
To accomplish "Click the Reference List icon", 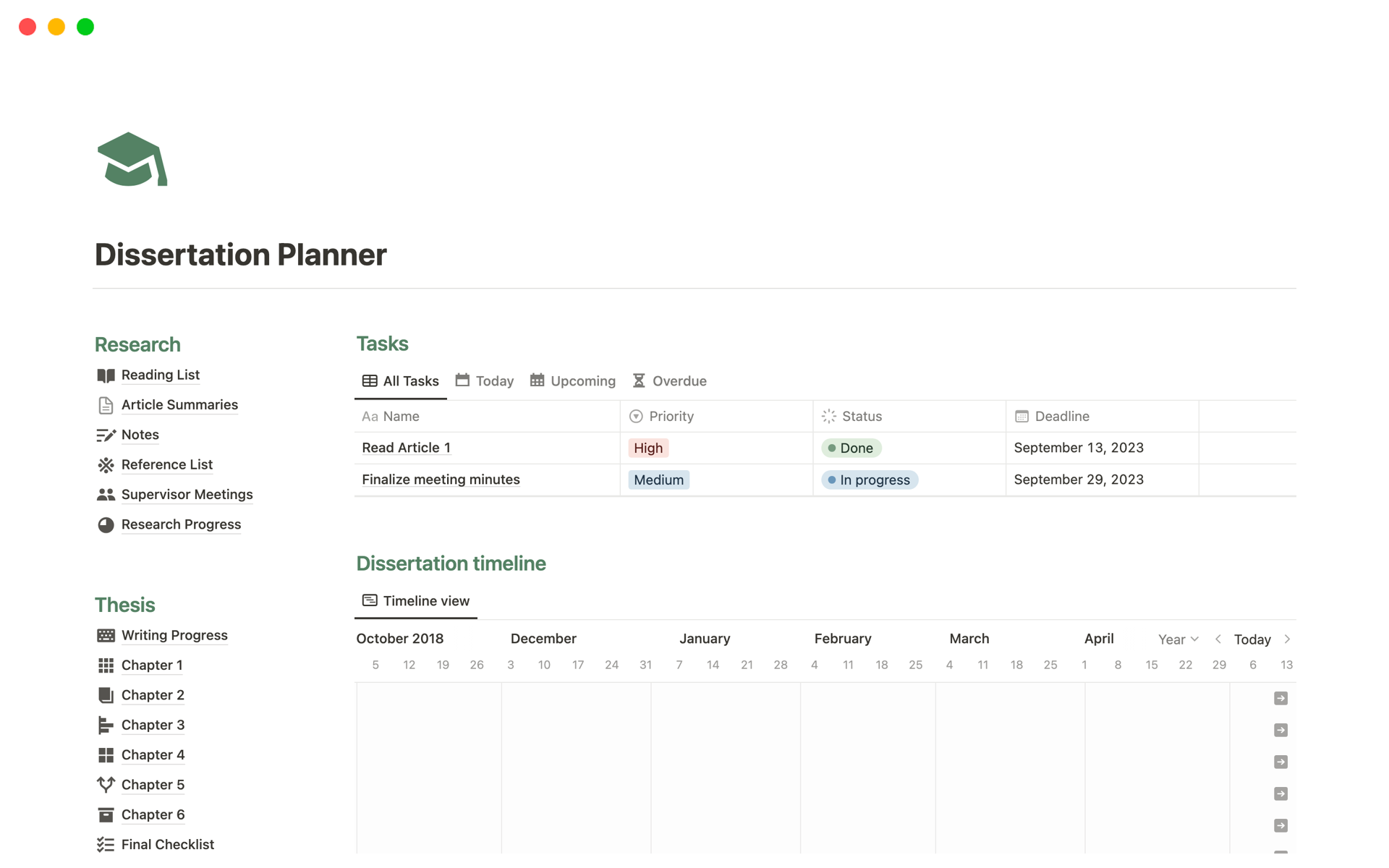I will (106, 465).
